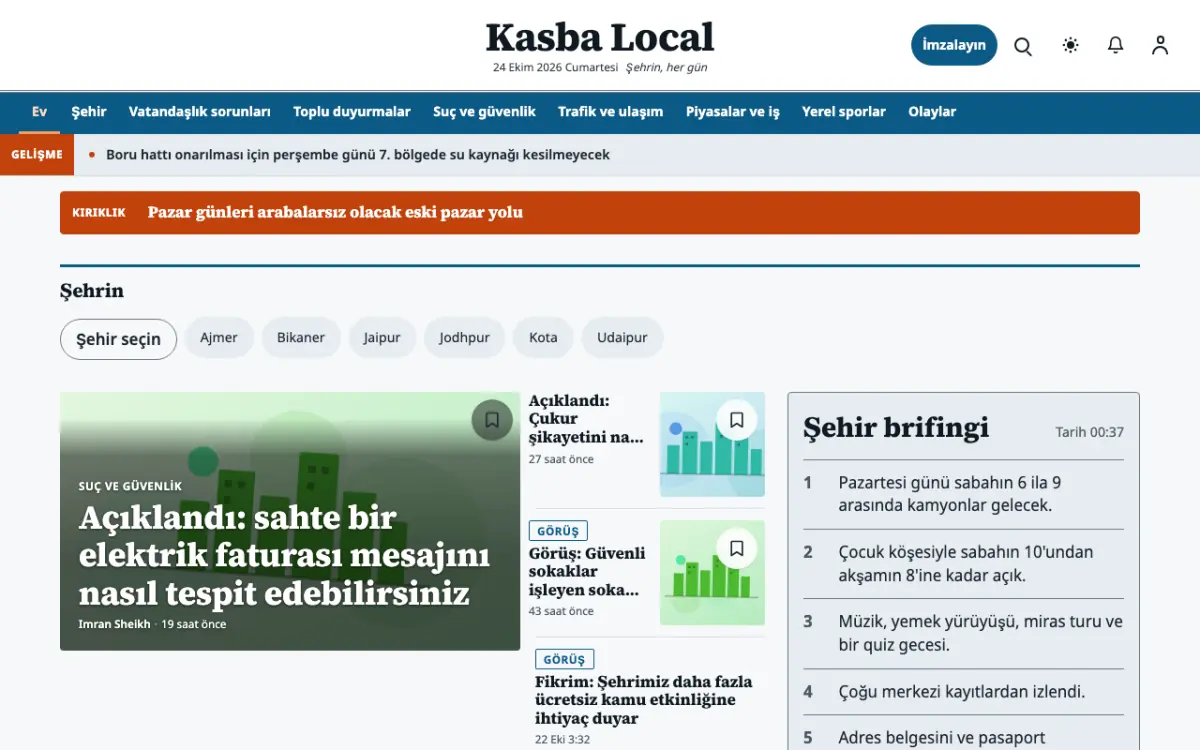Open Piyasalar ve iş section
Viewport: 1200px width, 750px height.
[x=733, y=112]
